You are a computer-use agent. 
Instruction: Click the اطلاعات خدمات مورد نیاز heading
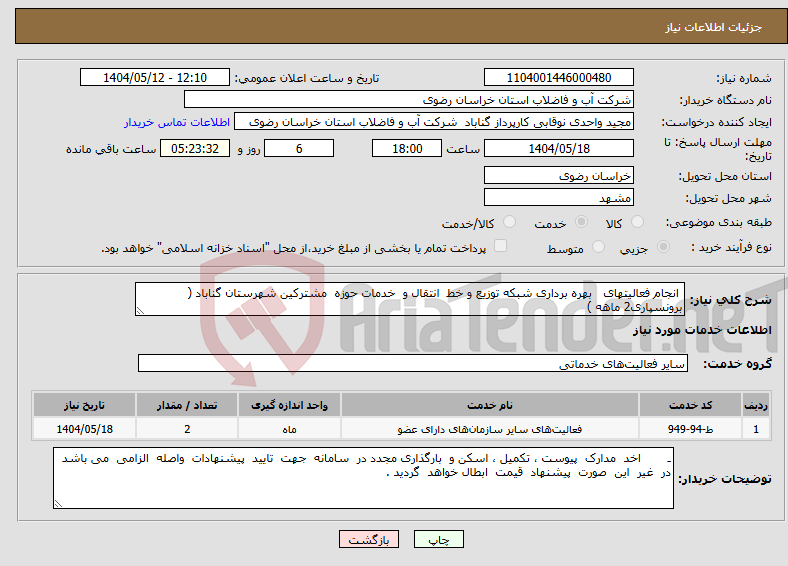point(702,330)
